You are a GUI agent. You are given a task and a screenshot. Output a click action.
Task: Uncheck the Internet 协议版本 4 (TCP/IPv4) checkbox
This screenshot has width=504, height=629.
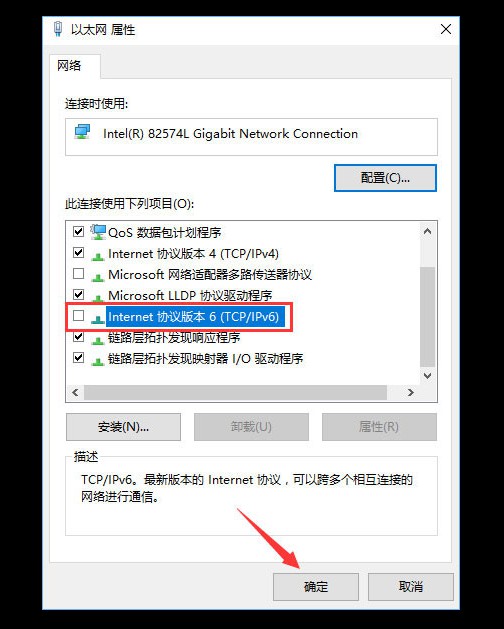[79, 253]
